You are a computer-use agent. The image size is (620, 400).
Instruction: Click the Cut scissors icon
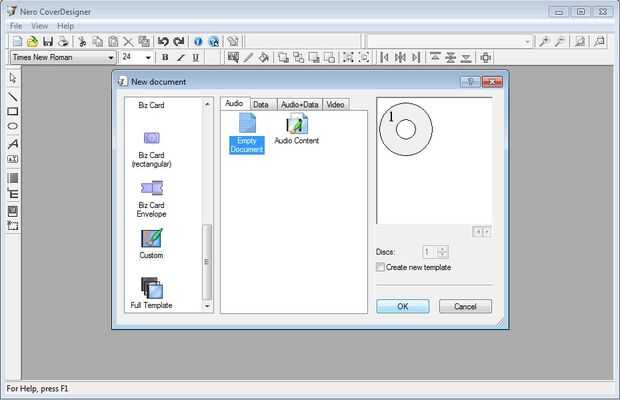(82, 42)
